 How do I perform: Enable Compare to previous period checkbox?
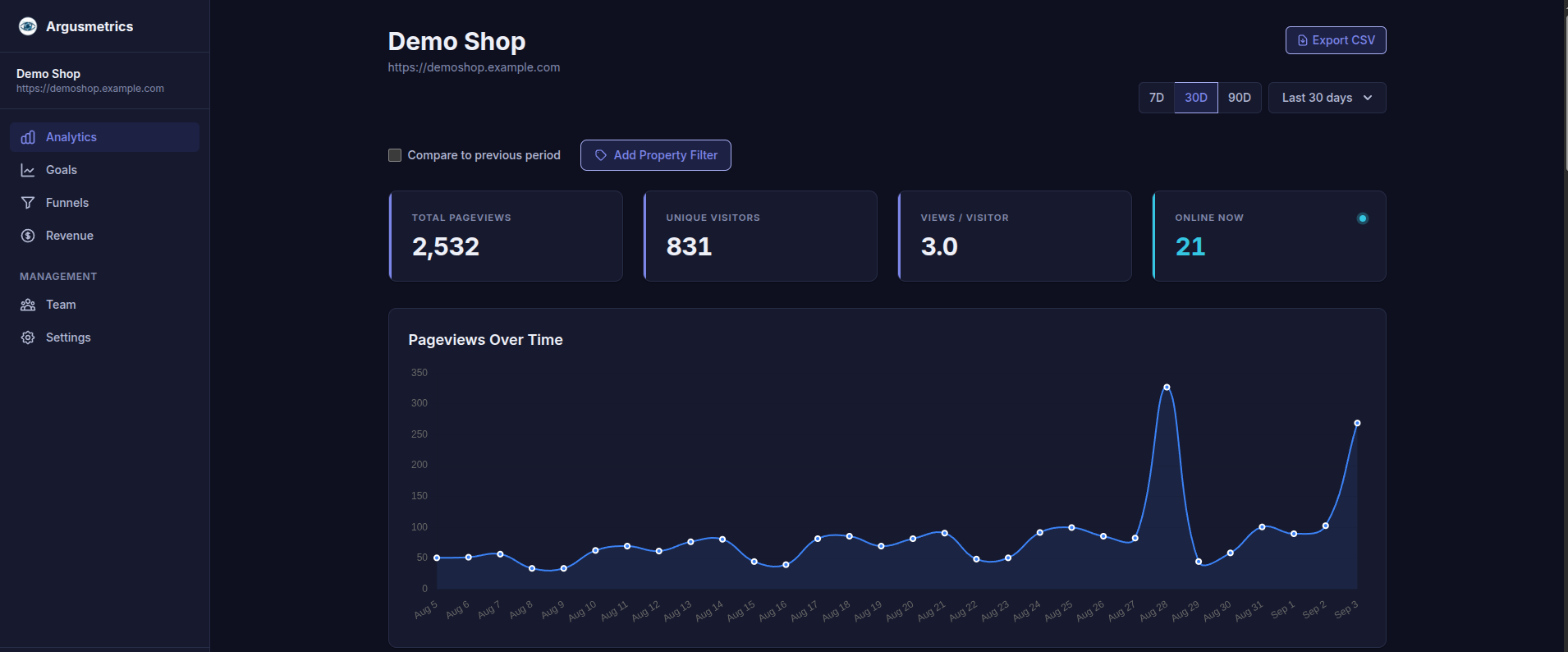click(395, 155)
